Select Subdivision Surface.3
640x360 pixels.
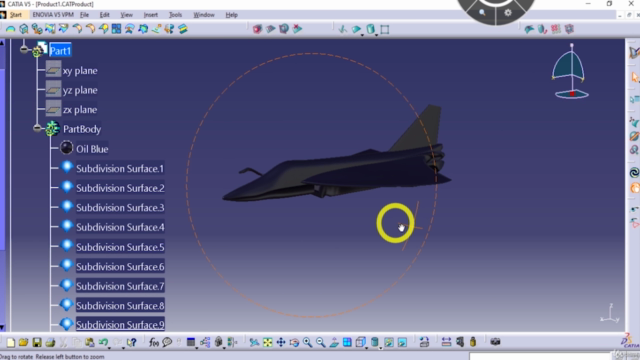click(120, 208)
